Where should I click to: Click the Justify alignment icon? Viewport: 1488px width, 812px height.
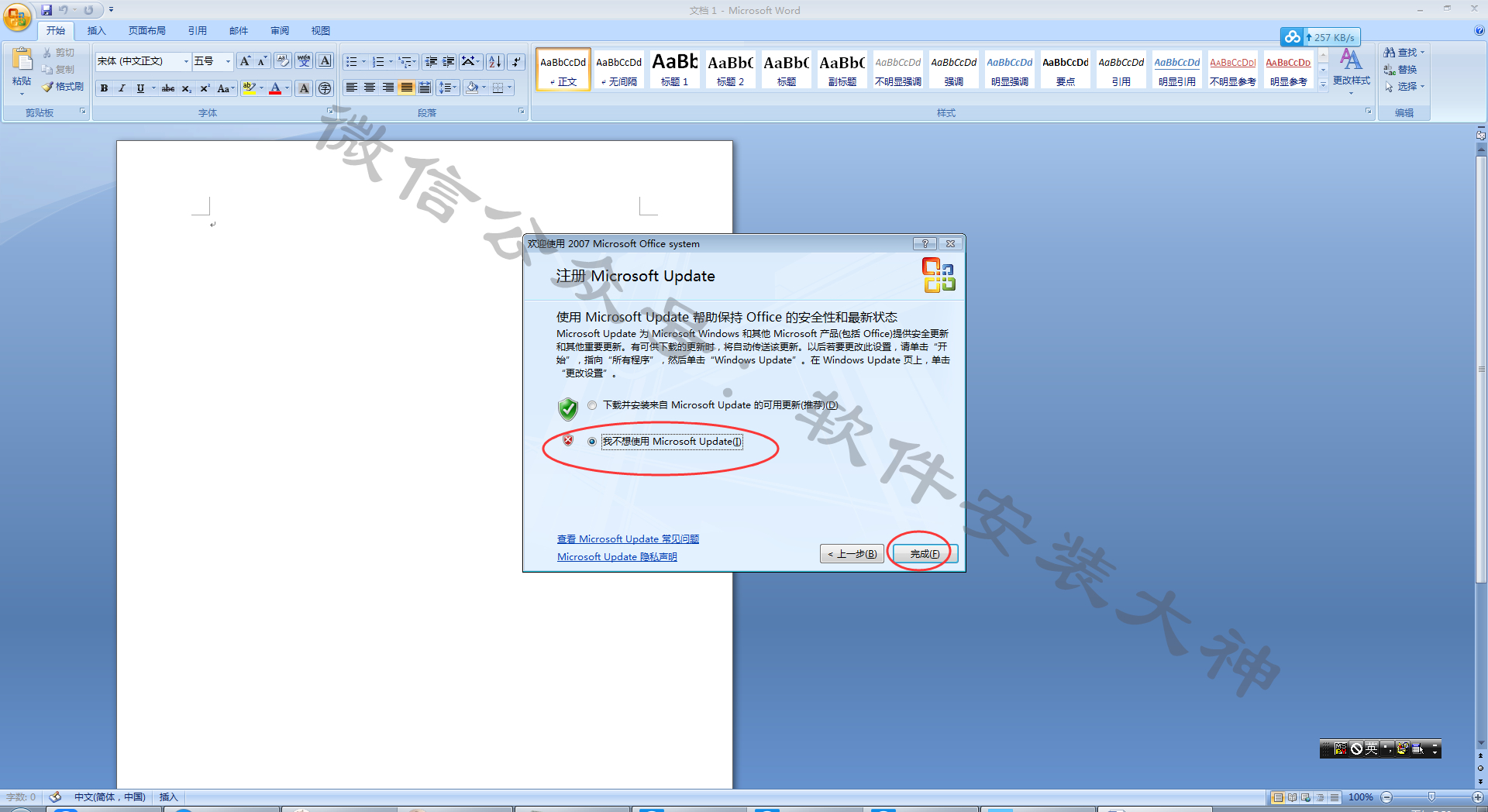pyautogui.click(x=406, y=88)
